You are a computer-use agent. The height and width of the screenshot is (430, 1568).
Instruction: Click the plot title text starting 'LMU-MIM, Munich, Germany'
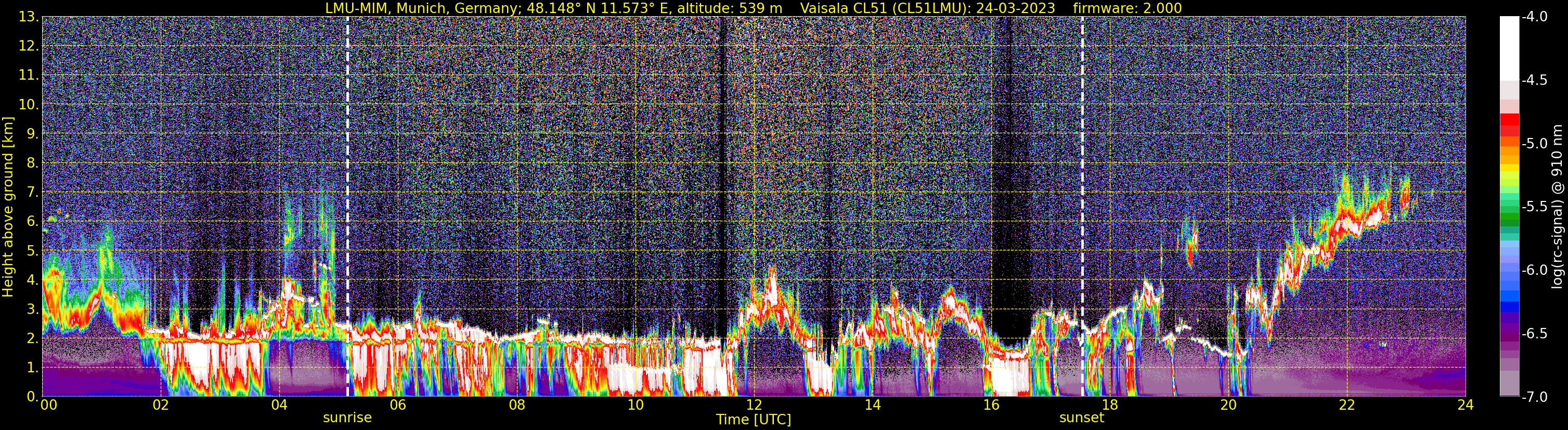coord(554,8)
